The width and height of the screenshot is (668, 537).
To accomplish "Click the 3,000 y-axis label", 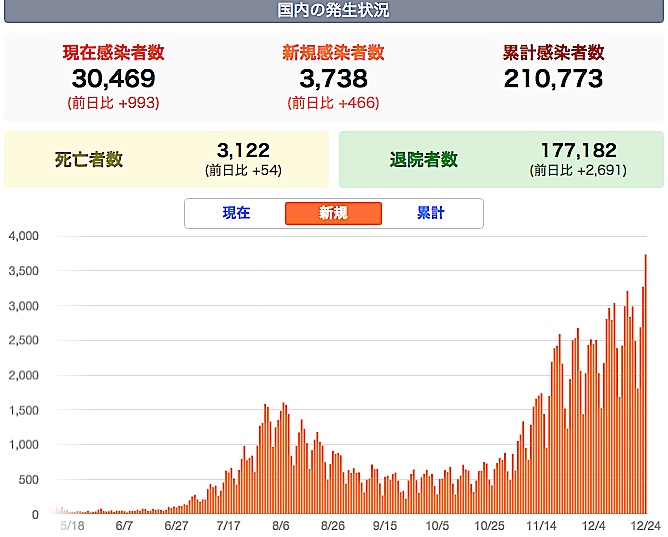I will 23,306.
